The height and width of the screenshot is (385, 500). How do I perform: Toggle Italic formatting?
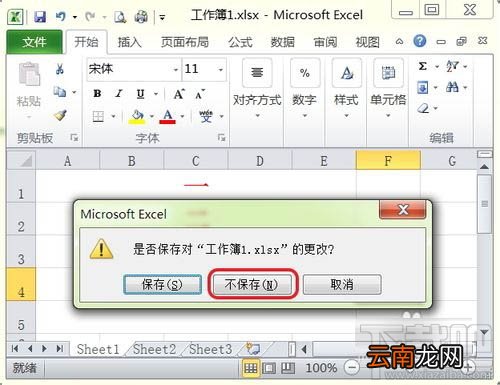pyautogui.click(x=119, y=94)
